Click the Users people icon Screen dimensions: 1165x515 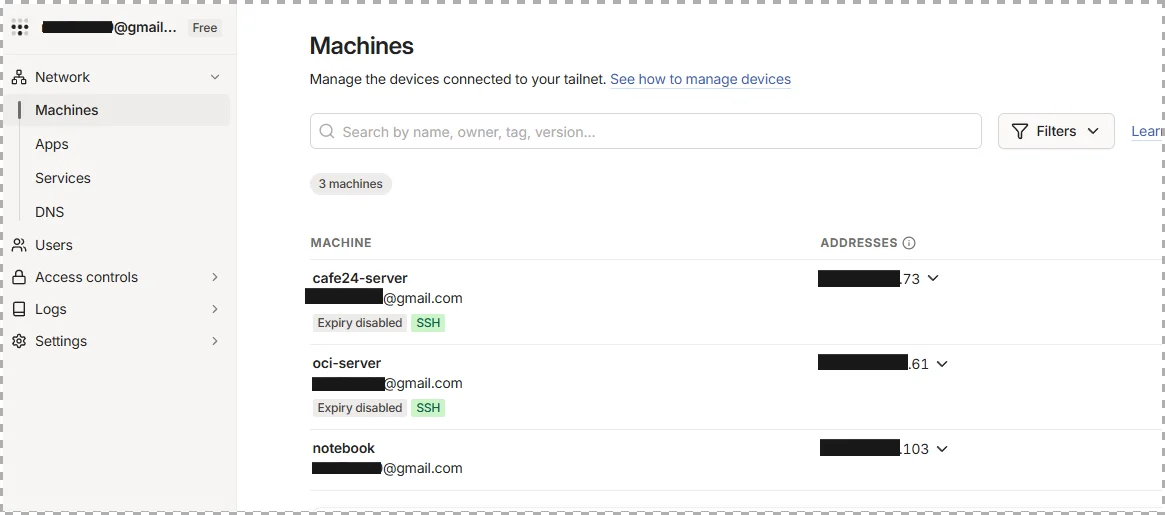[19, 245]
